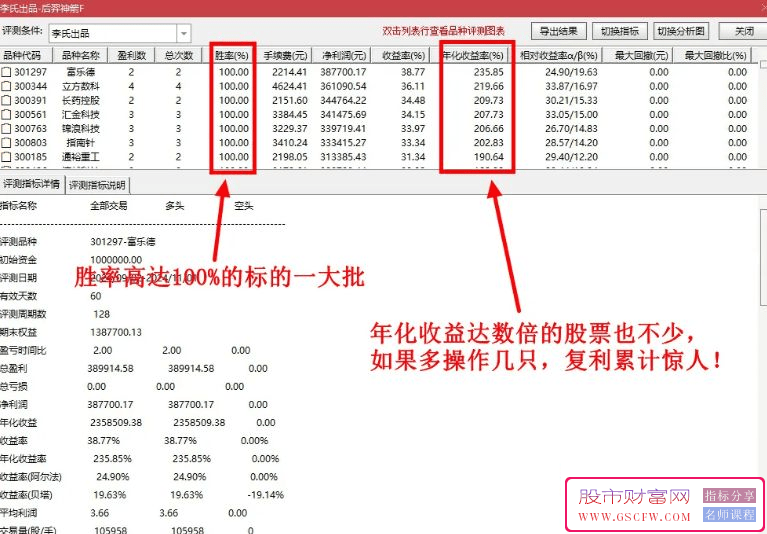Sort by the 品种名称 column header
Screen dimensions: 767x534
tap(81, 55)
